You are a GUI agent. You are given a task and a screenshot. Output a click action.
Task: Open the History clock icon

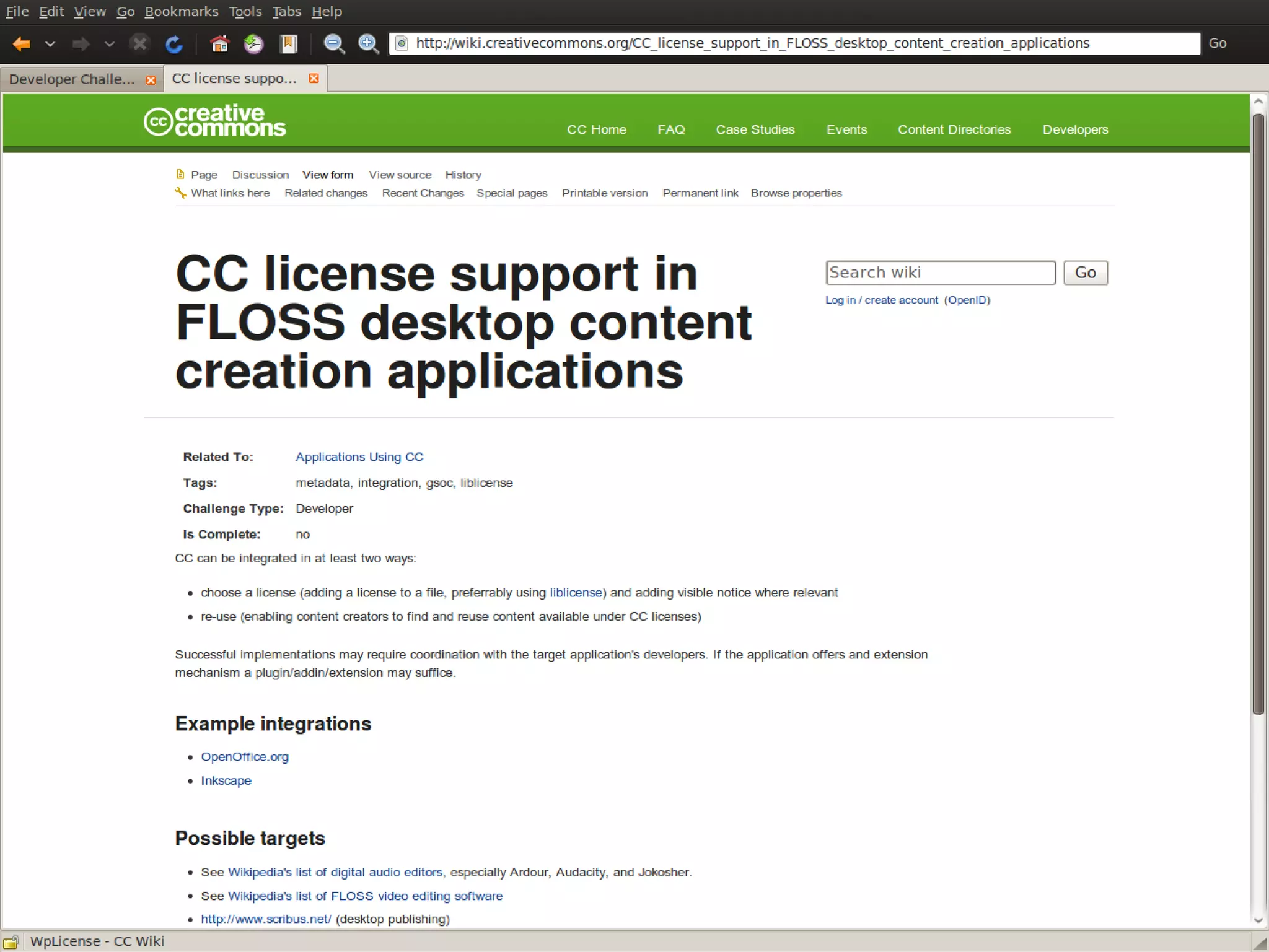click(253, 44)
